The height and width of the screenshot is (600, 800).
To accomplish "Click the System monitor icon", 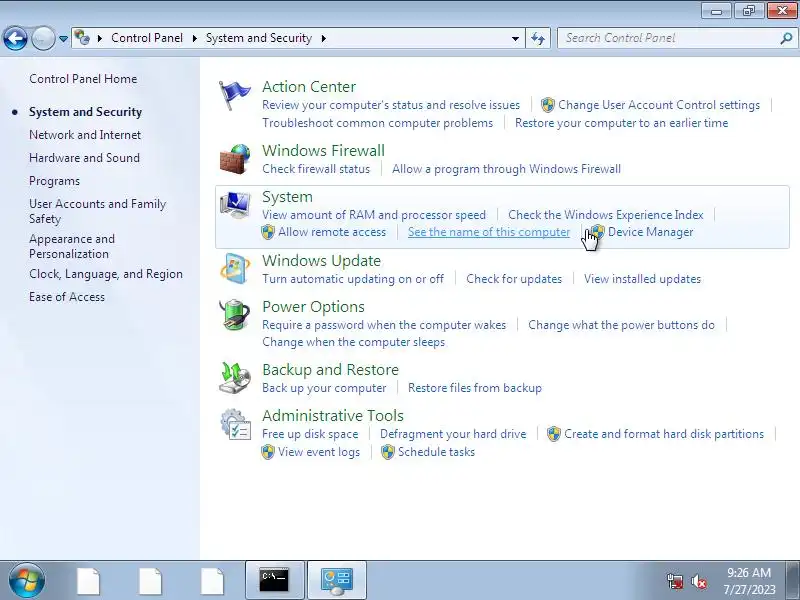I will [x=235, y=205].
